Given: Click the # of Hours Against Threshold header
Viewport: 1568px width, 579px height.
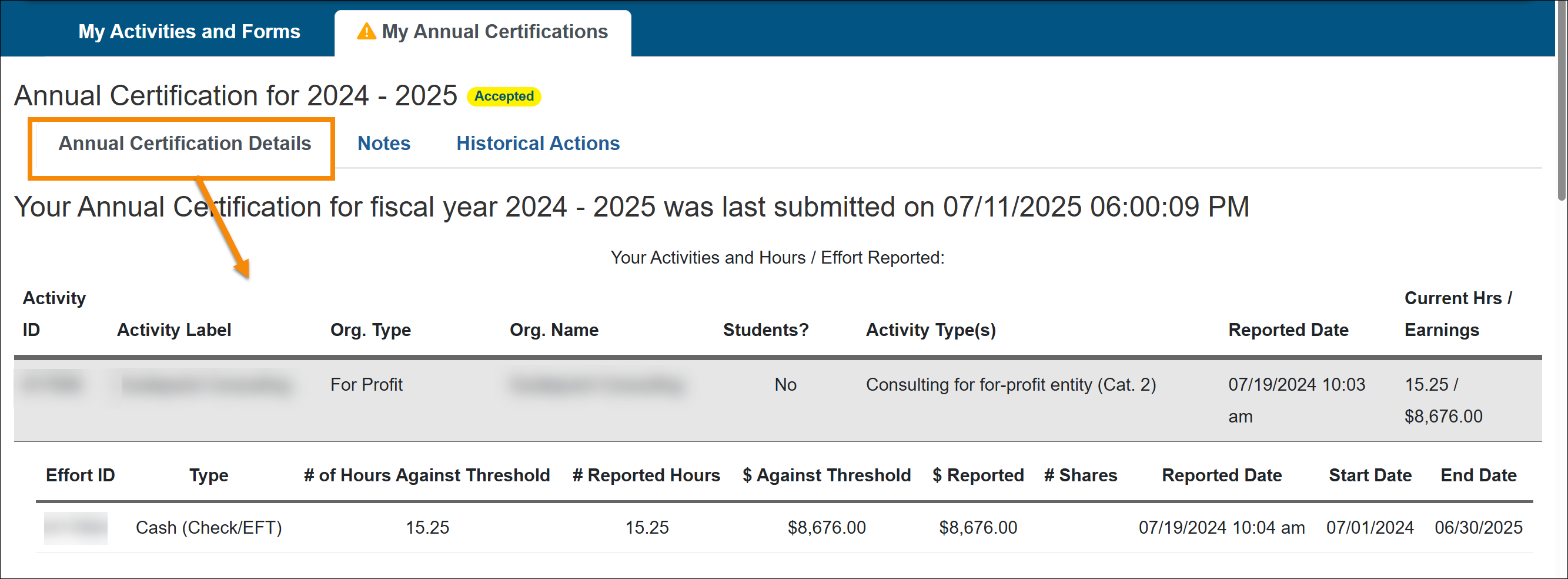Looking at the screenshot, I should pos(427,475).
